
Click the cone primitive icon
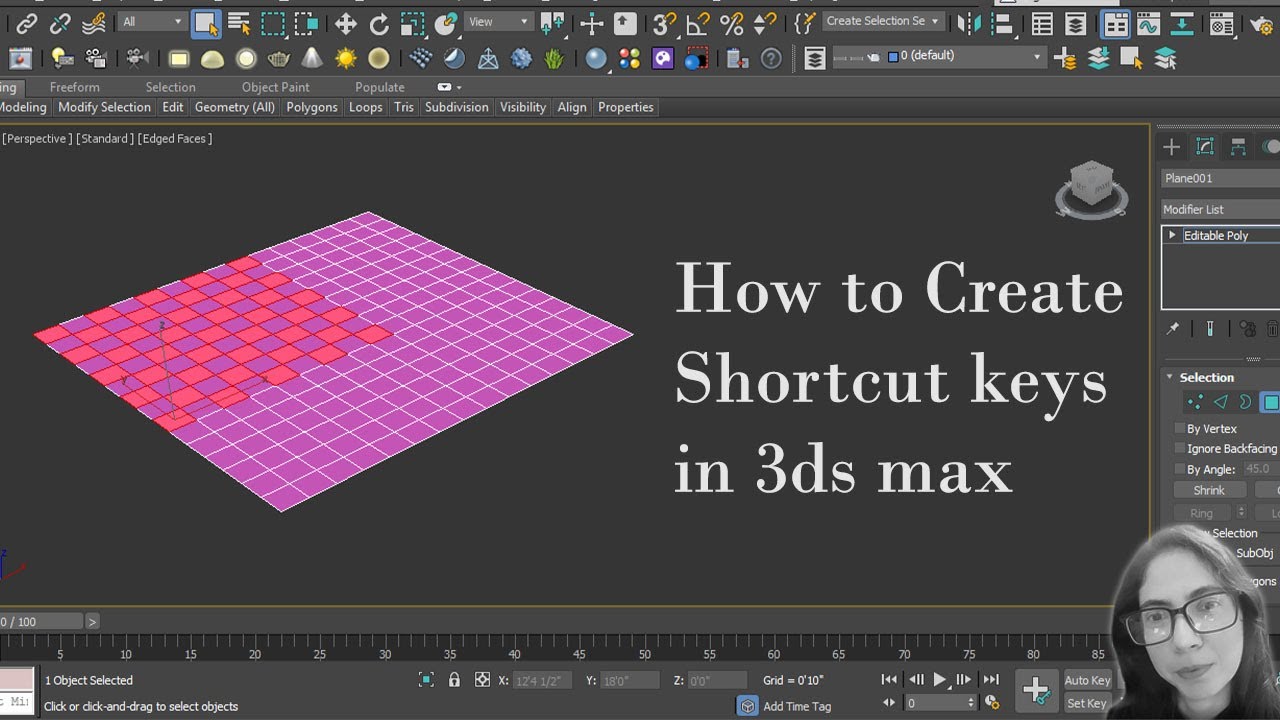[312, 59]
